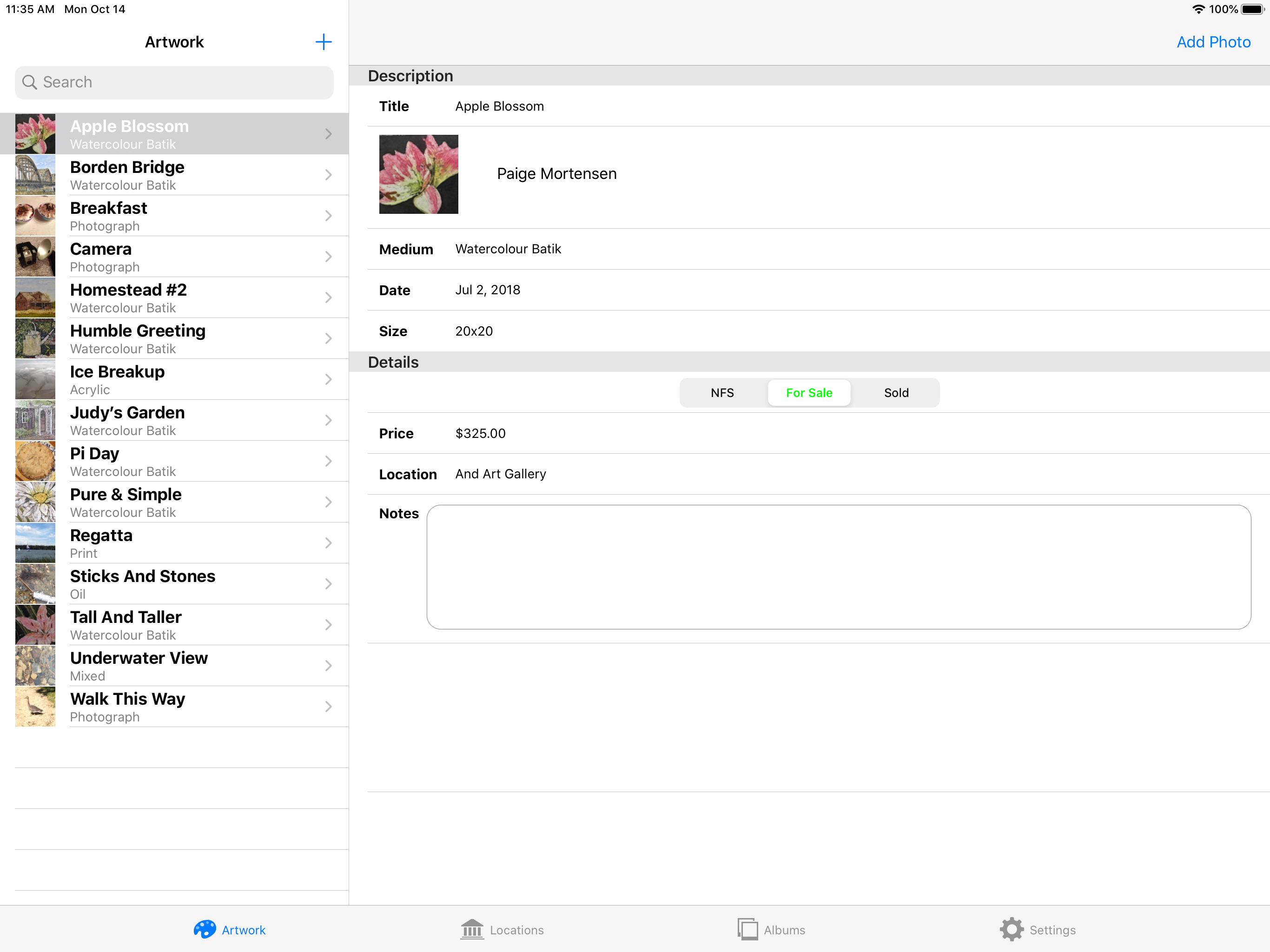Screen dimensions: 1270x952
Task: Select the NFS status segment
Action: pos(721,393)
